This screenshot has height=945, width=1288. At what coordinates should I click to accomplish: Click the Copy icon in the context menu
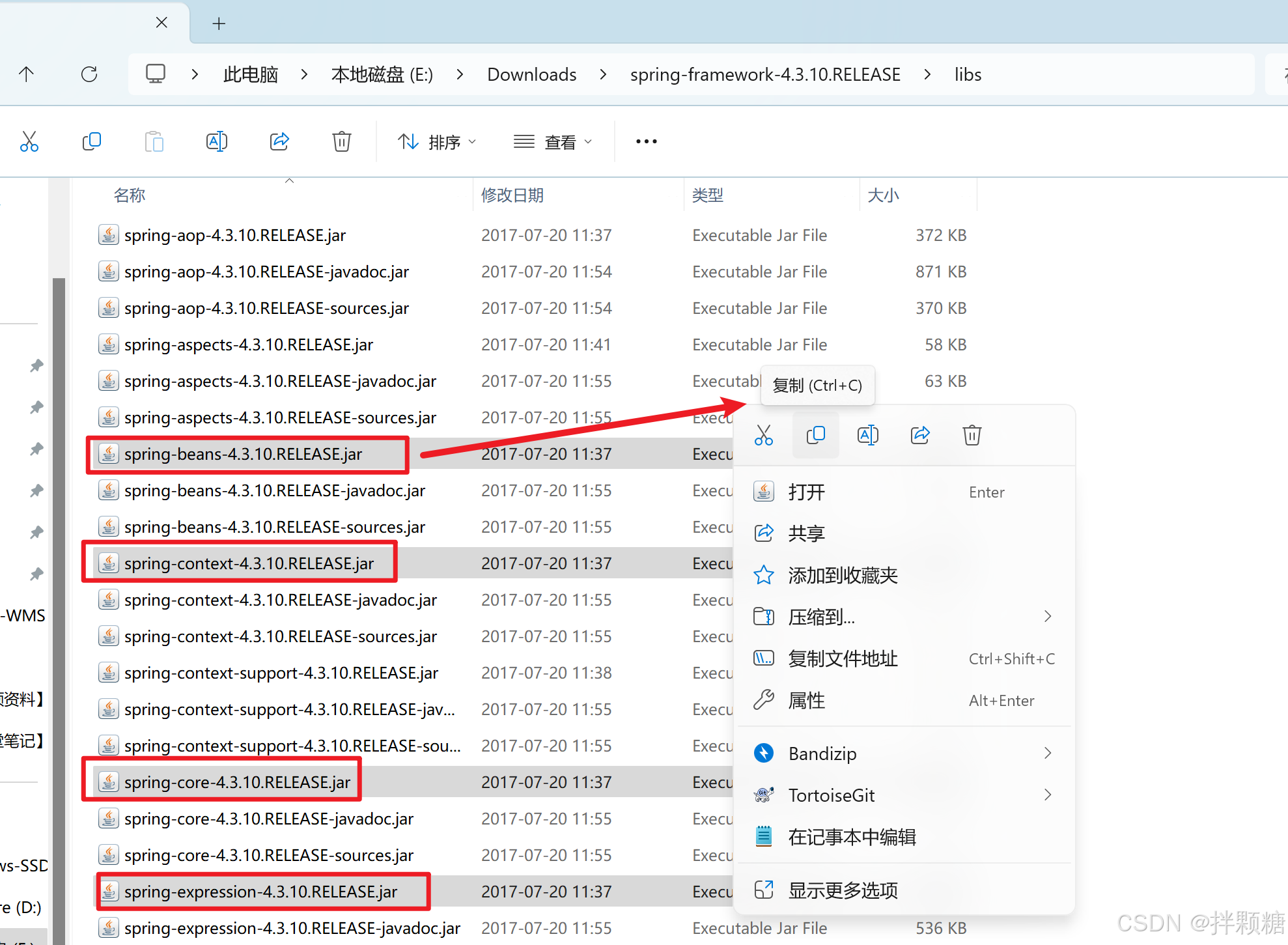[x=815, y=435]
